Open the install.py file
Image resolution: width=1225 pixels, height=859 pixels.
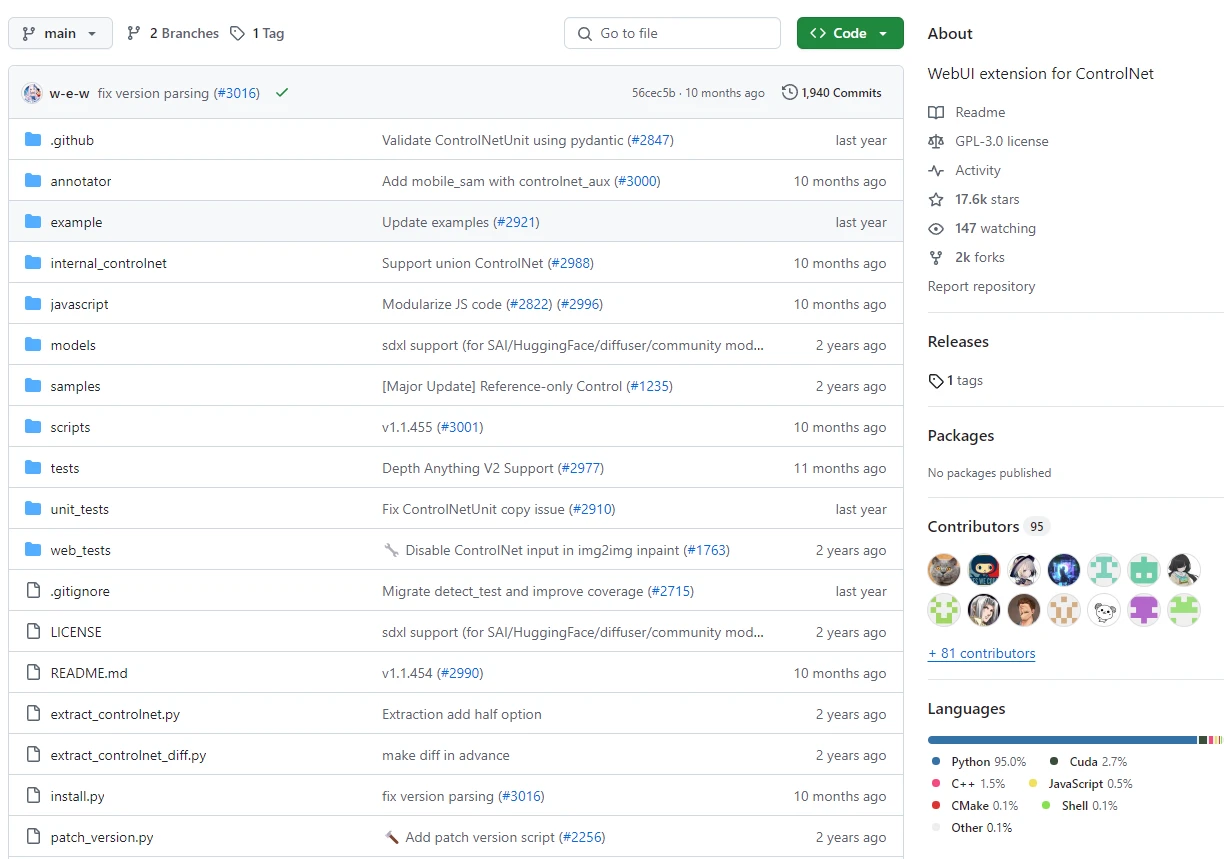77,796
